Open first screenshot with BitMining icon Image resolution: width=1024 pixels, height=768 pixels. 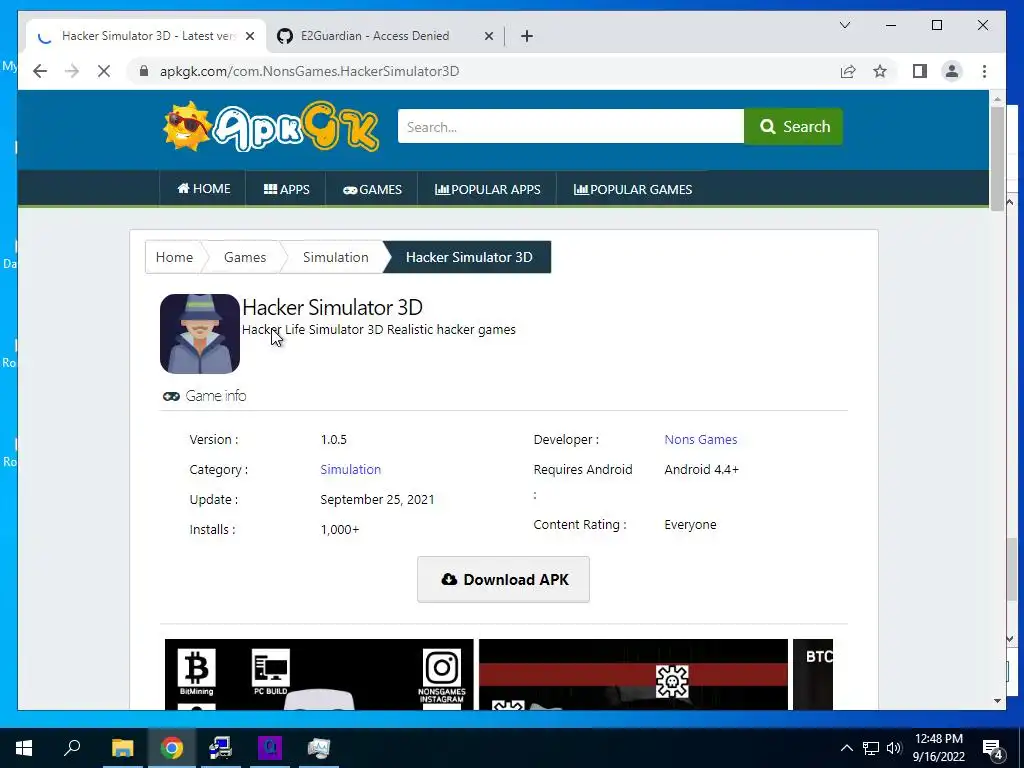[319, 675]
